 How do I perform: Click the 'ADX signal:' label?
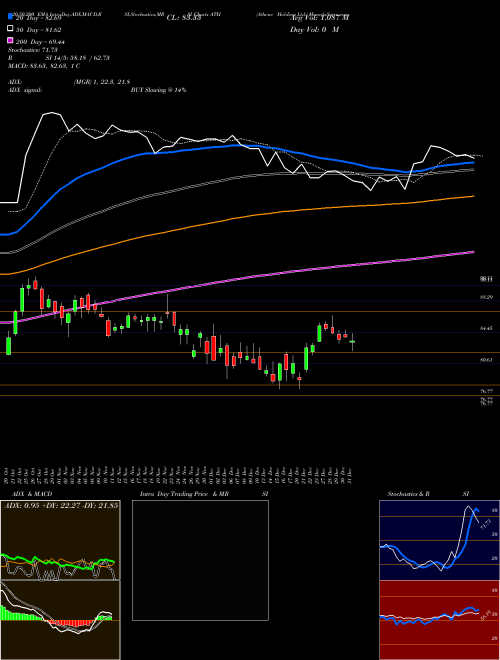pyautogui.click(x=25, y=90)
